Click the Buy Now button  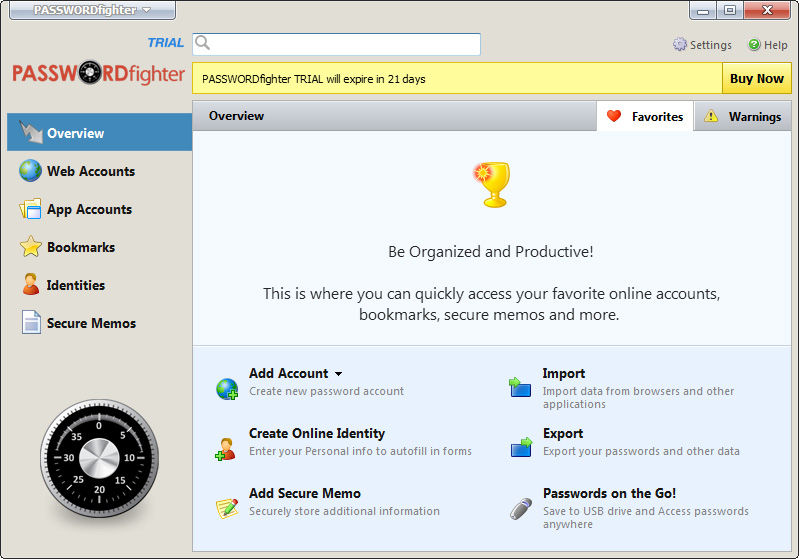[756, 78]
